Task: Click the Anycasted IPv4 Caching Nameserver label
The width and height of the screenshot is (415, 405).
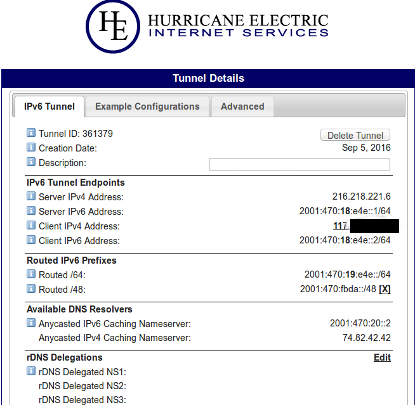Action: 115,338
